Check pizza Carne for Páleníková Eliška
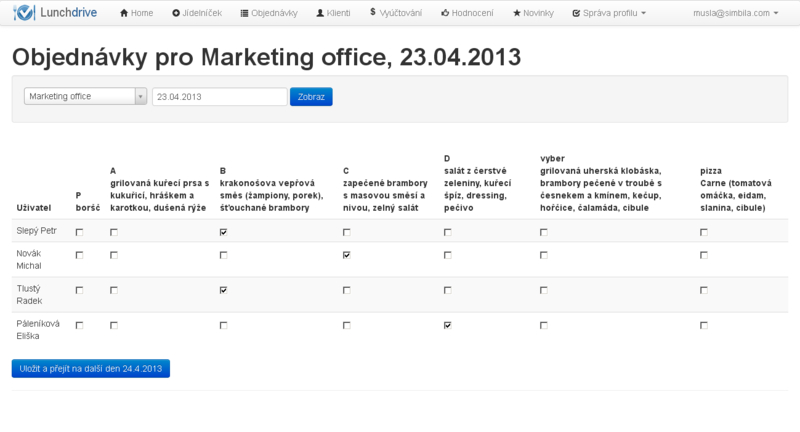Viewport: 800px width, 432px height. [x=704, y=325]
